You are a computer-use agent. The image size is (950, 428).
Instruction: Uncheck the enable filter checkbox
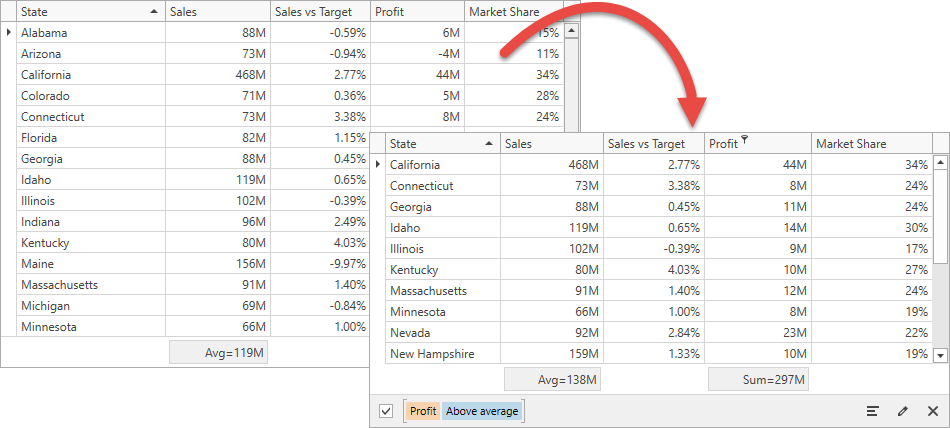coord(385,411)
